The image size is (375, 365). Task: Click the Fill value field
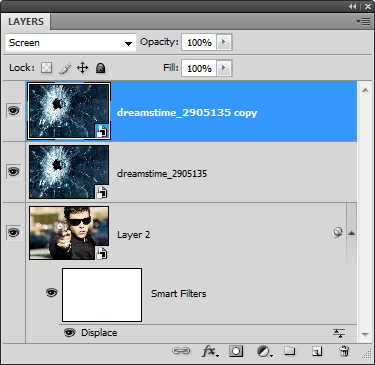click(x=199, y=68)
